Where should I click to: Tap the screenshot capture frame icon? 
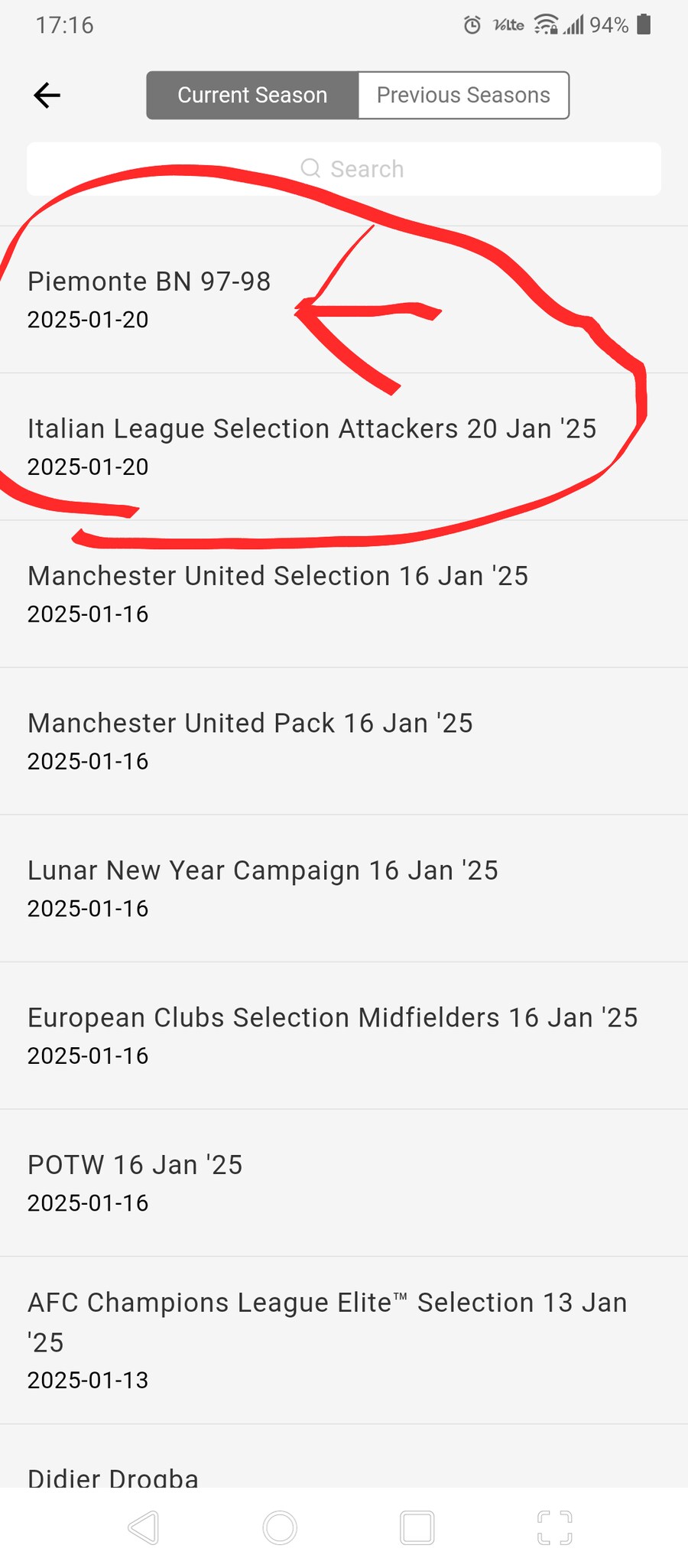(555, 1527)
